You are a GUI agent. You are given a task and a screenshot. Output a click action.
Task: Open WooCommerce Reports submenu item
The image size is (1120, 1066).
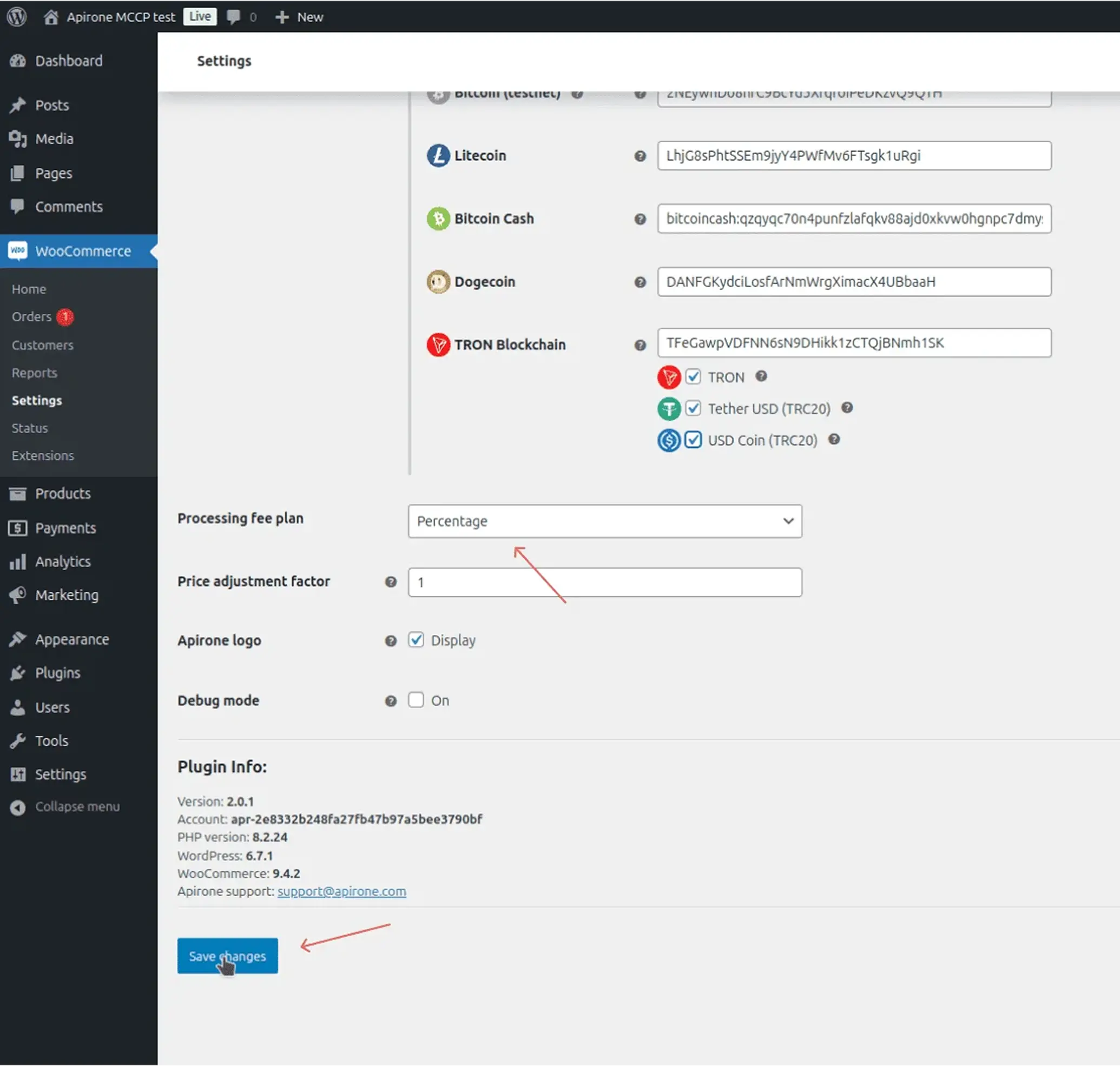[35, 373]
